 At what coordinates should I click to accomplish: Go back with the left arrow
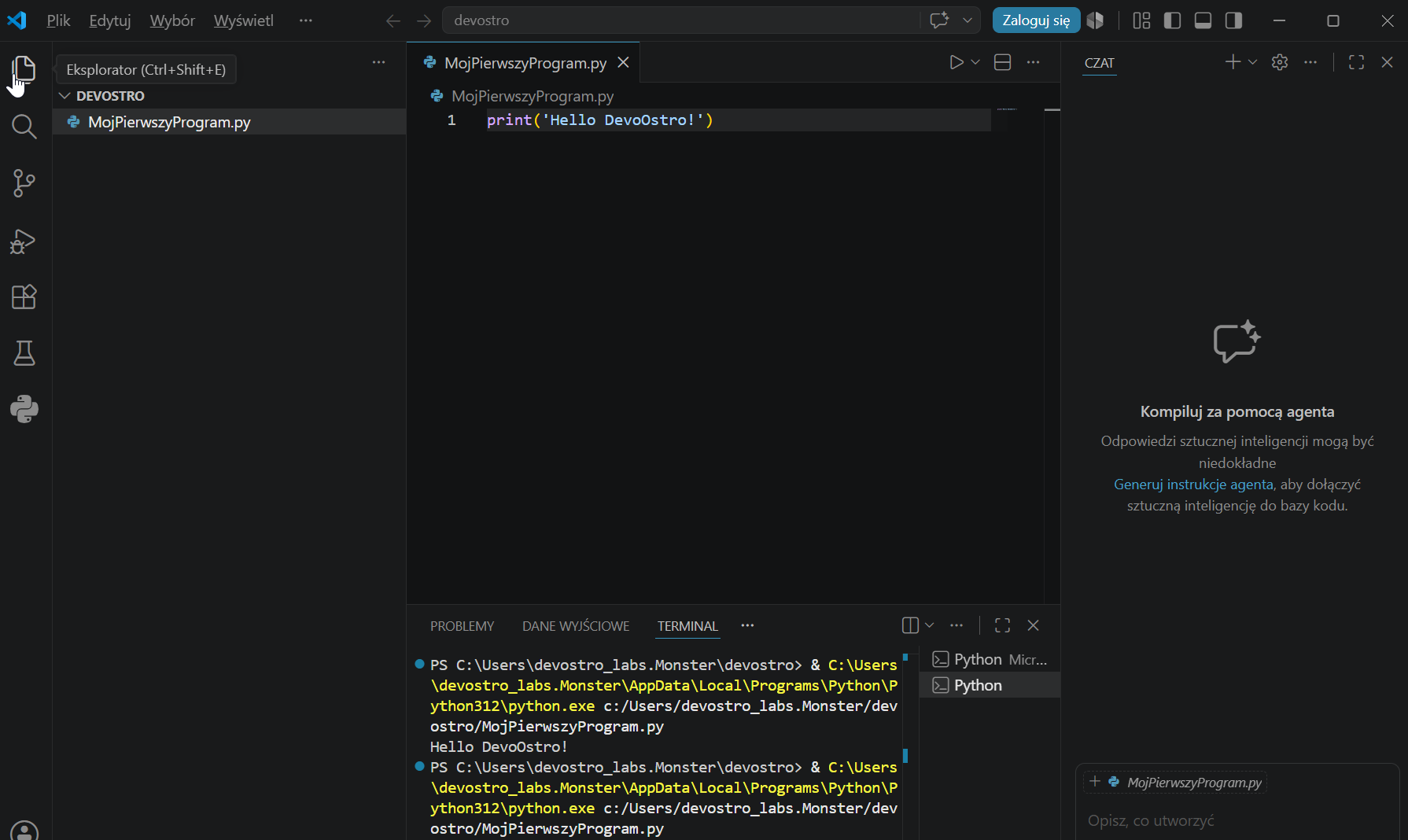click(x=393, y=20)
